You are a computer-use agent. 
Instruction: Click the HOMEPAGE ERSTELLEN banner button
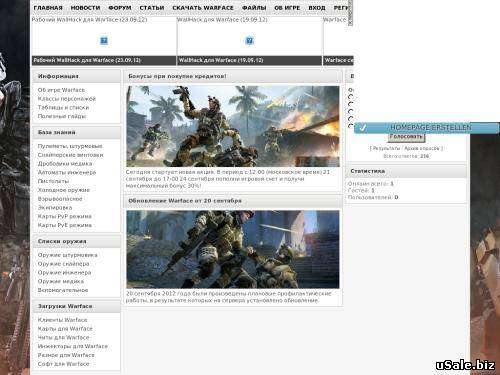(427, 128)
